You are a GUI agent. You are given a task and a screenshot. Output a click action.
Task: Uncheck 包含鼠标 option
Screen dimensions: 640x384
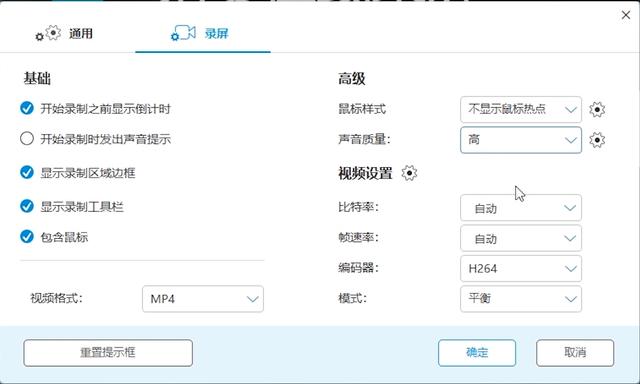tap(27, 237)
